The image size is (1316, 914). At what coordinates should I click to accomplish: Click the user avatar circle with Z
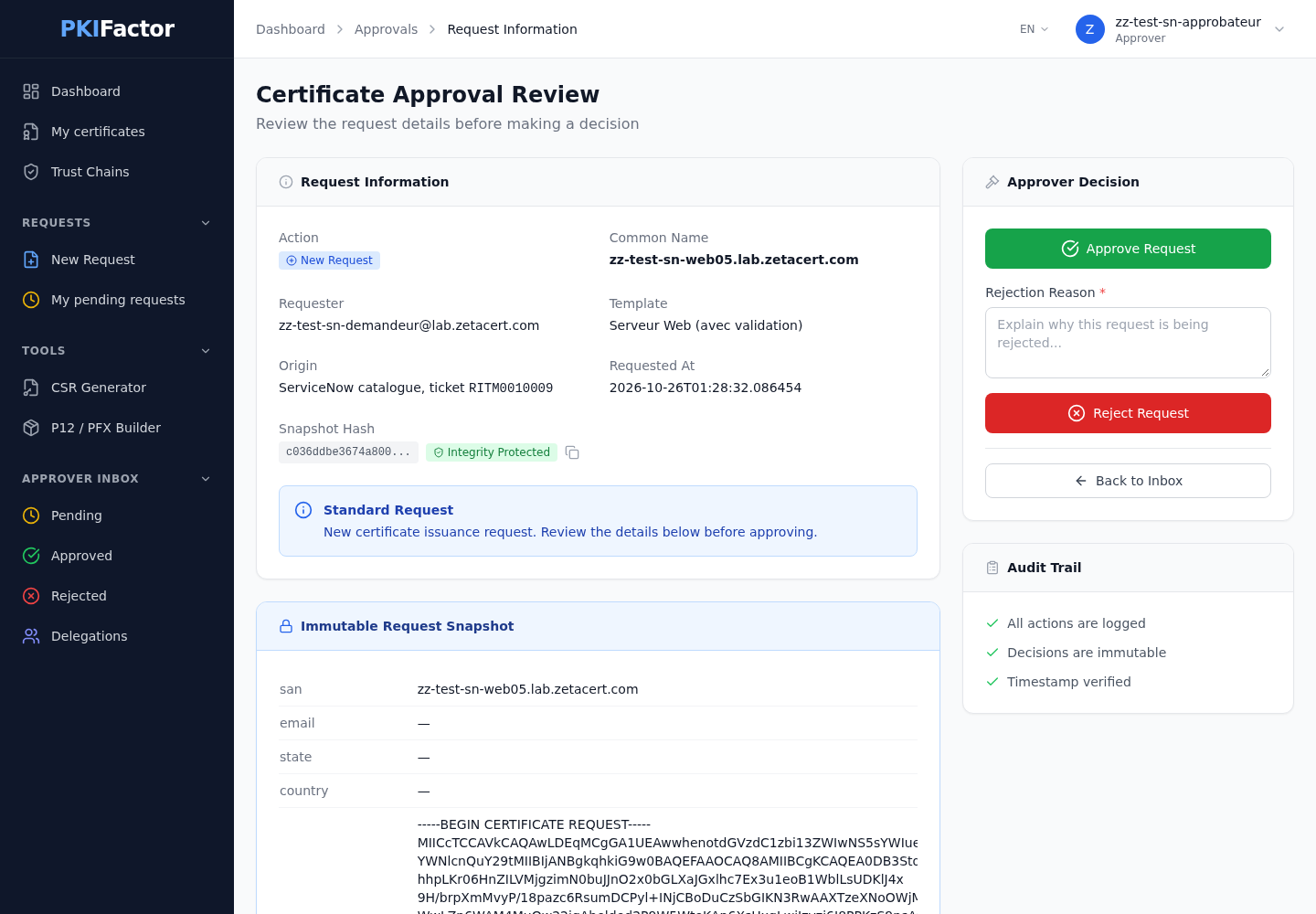coord(1089,29)
